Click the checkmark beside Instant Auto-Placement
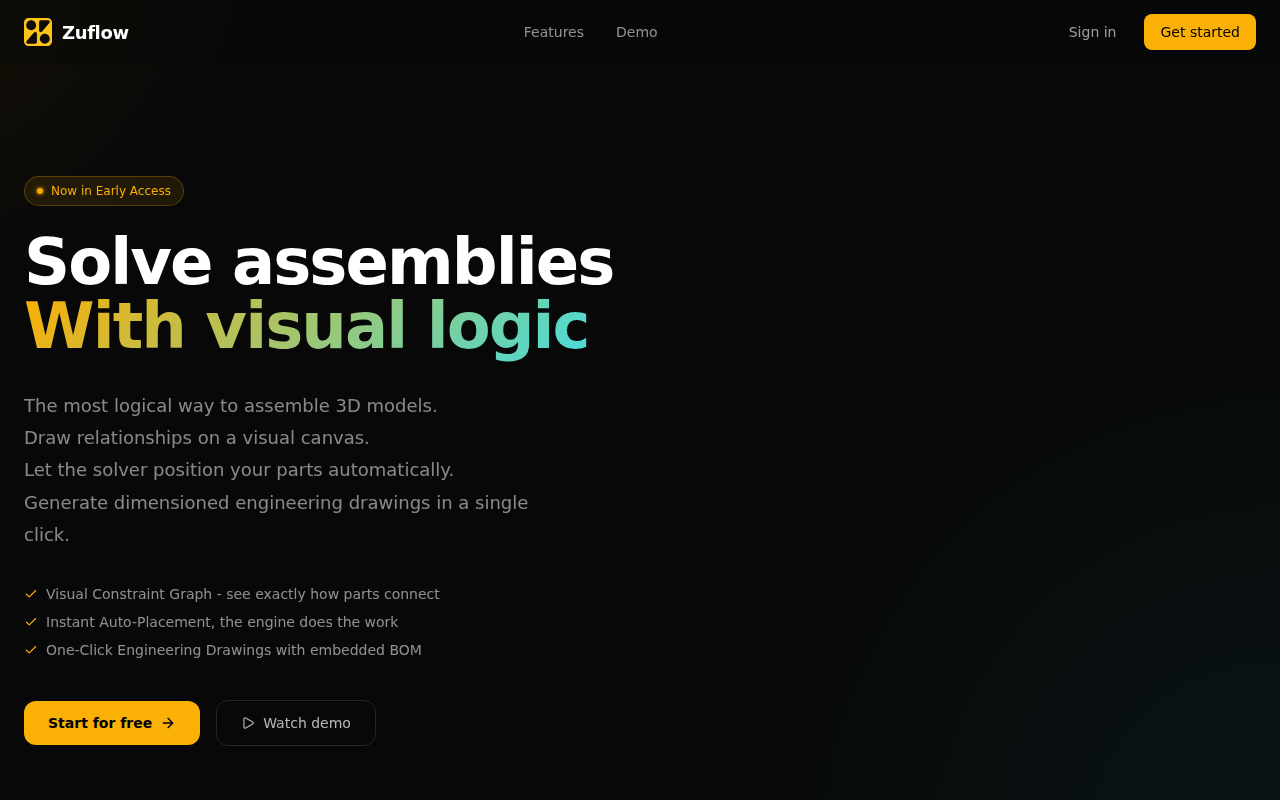Viewport: 1280px width, 800px height. [31, 622]
